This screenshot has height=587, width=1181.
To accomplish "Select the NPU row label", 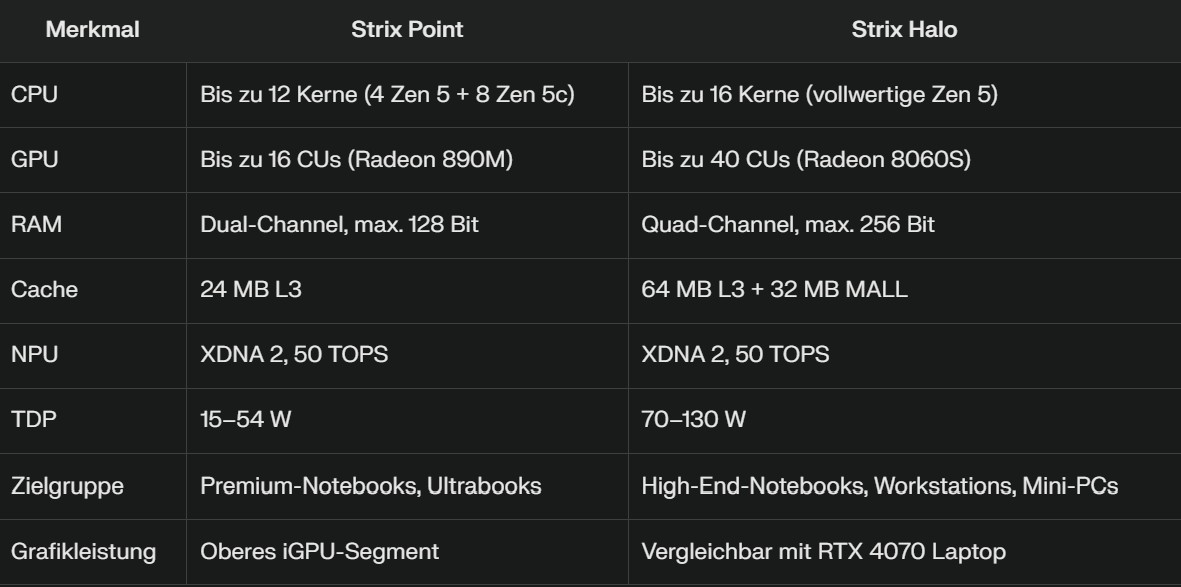I will point(34,355).
